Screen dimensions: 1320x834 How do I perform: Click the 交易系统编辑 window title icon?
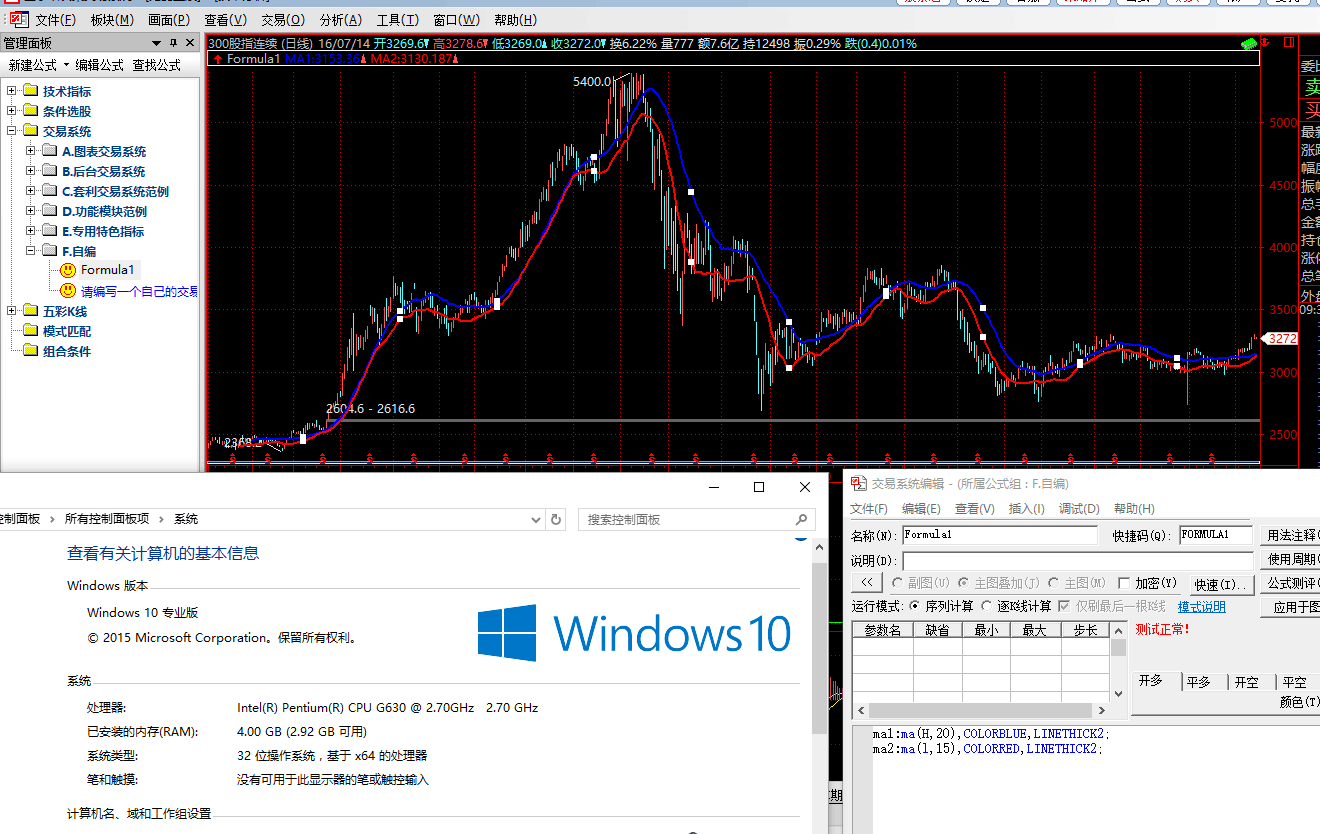tap(858, 483)
